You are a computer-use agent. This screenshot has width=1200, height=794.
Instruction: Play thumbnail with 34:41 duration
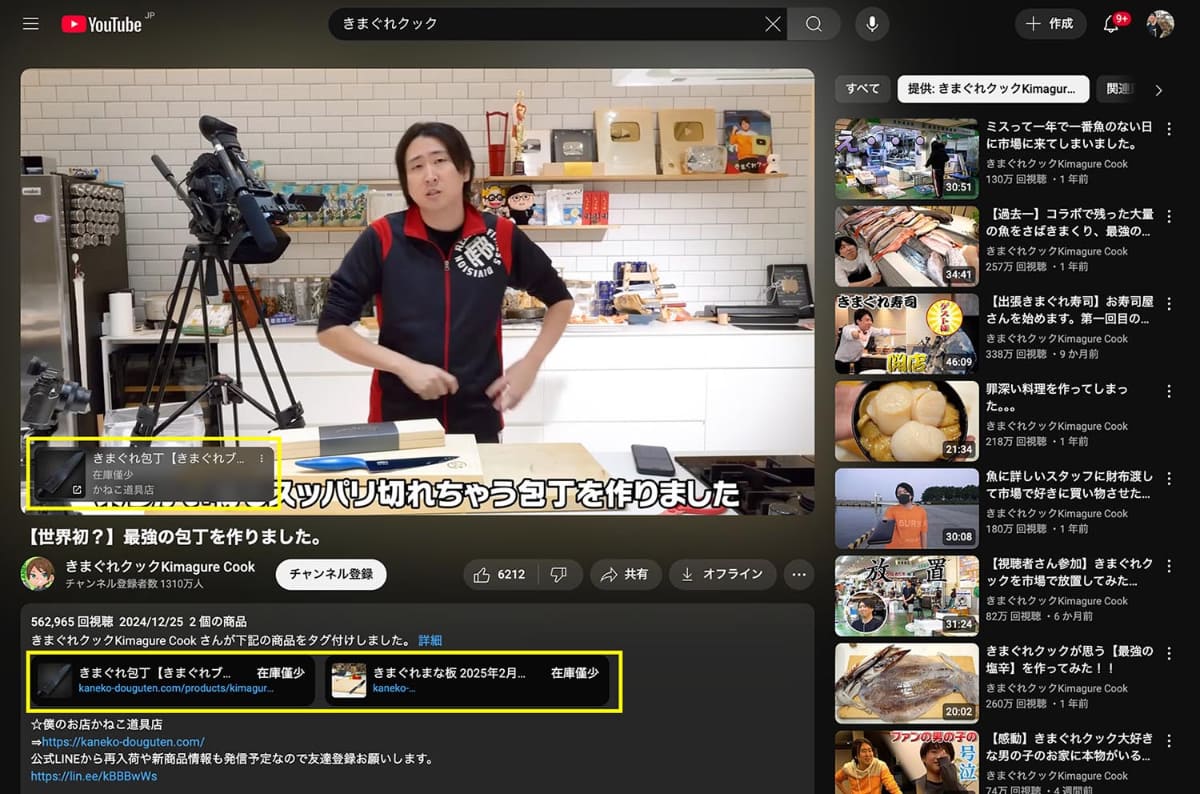(907, 247)
